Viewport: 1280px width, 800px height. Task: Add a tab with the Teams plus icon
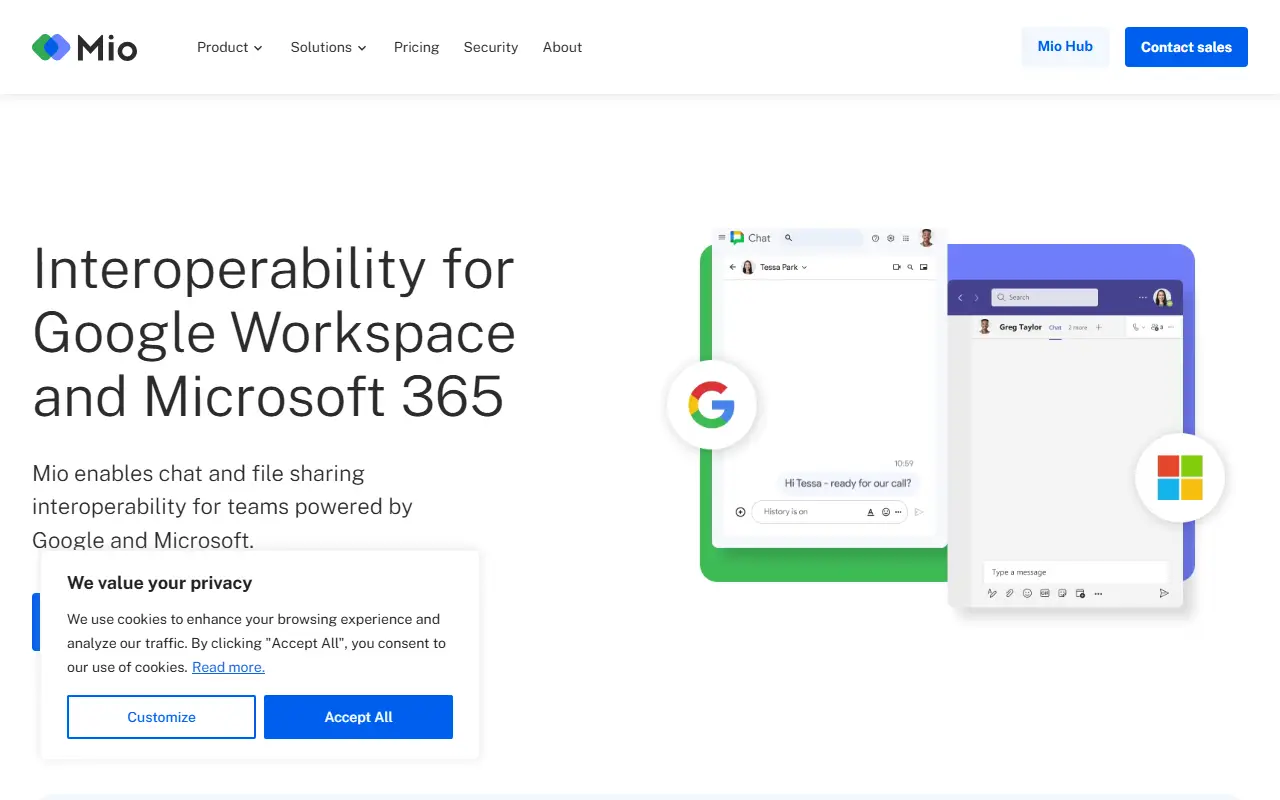point(1098,327)
